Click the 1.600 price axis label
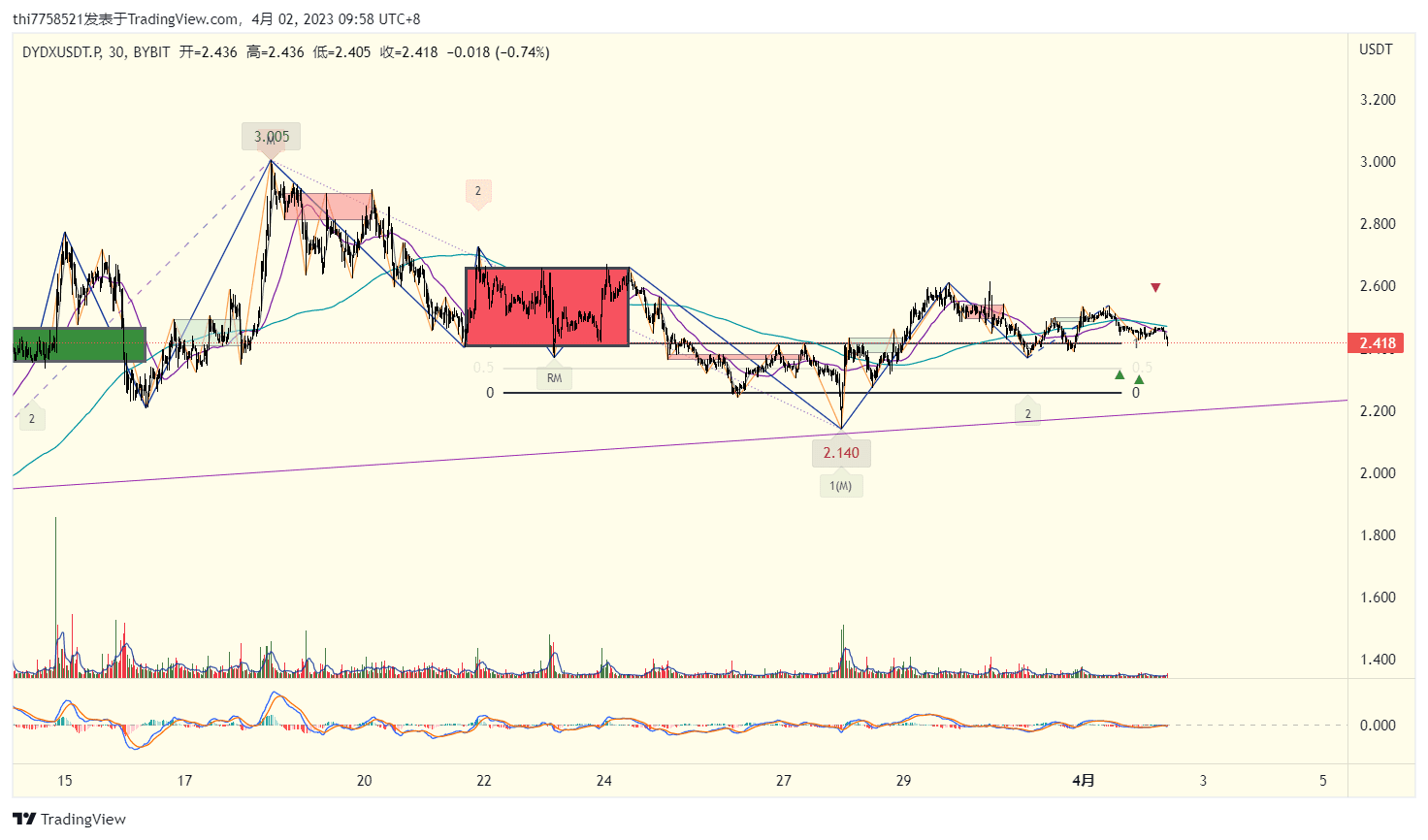 pyautogui.click(x=1378, y=598)
